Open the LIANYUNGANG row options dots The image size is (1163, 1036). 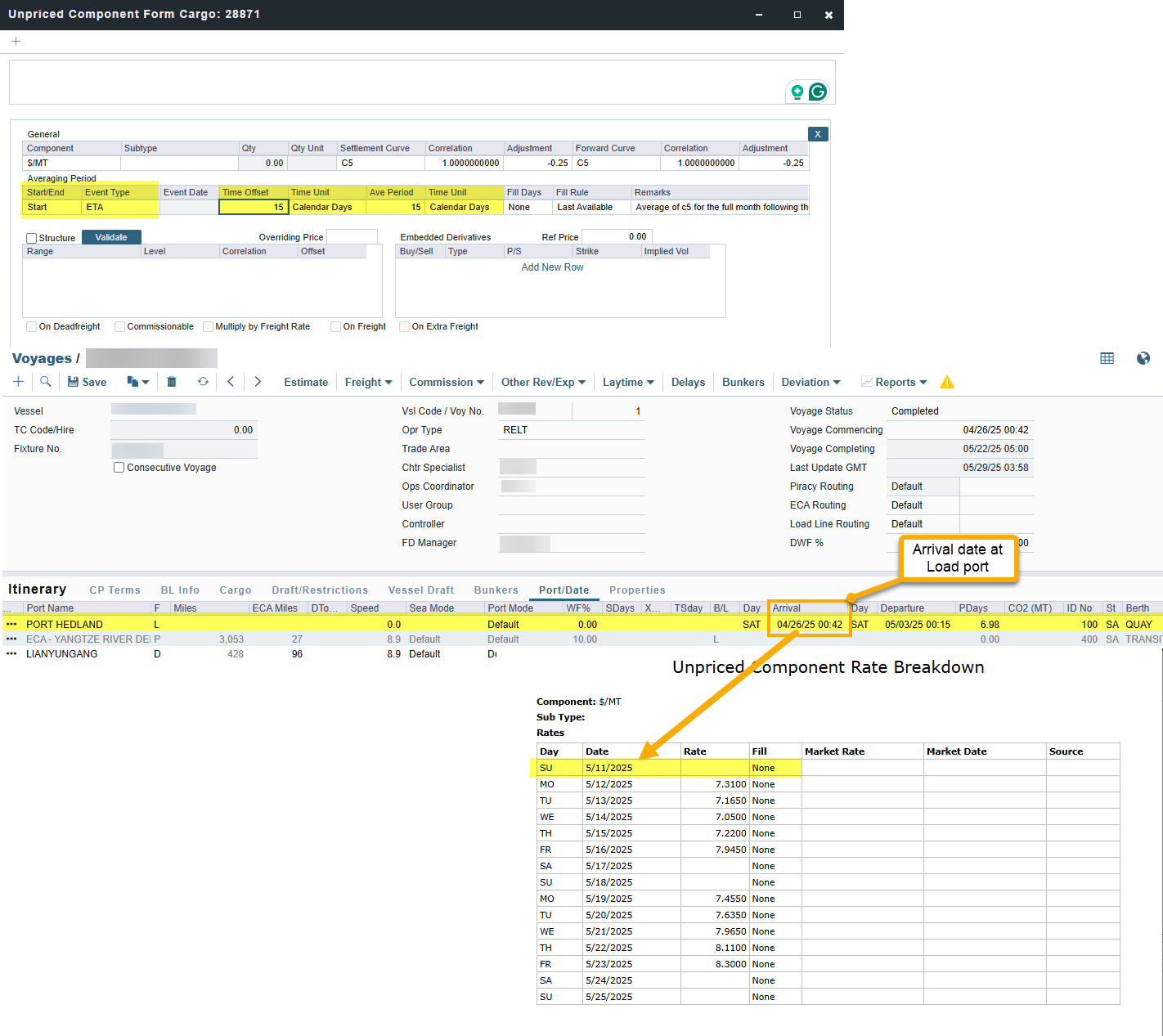coord(11,653)
